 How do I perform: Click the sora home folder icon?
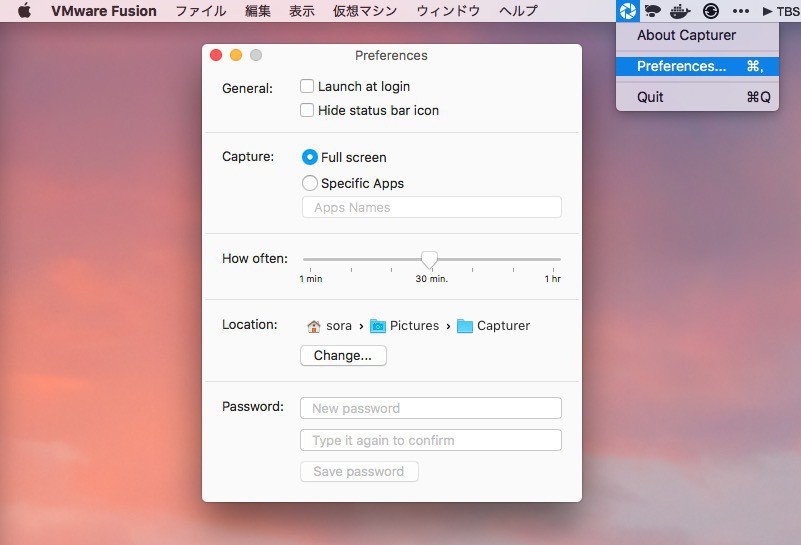click(314, 326)
